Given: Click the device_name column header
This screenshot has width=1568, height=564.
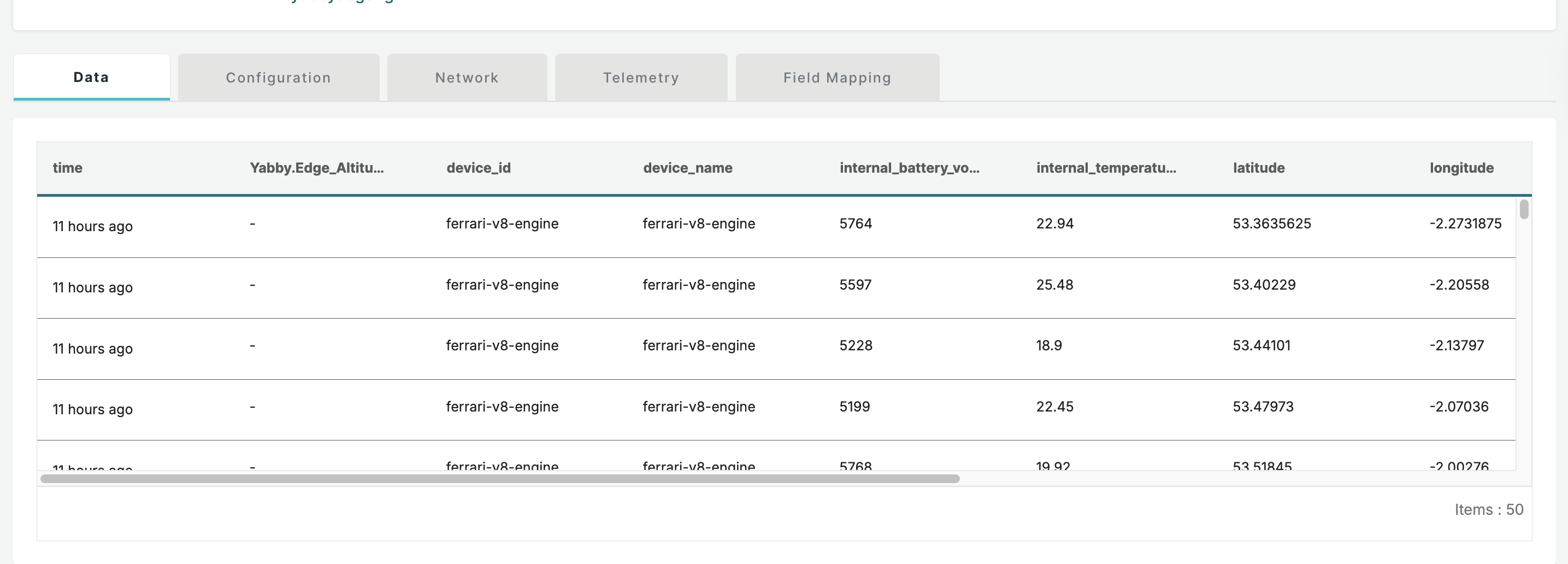Looking at the screenshot, I should click(687, 168).
